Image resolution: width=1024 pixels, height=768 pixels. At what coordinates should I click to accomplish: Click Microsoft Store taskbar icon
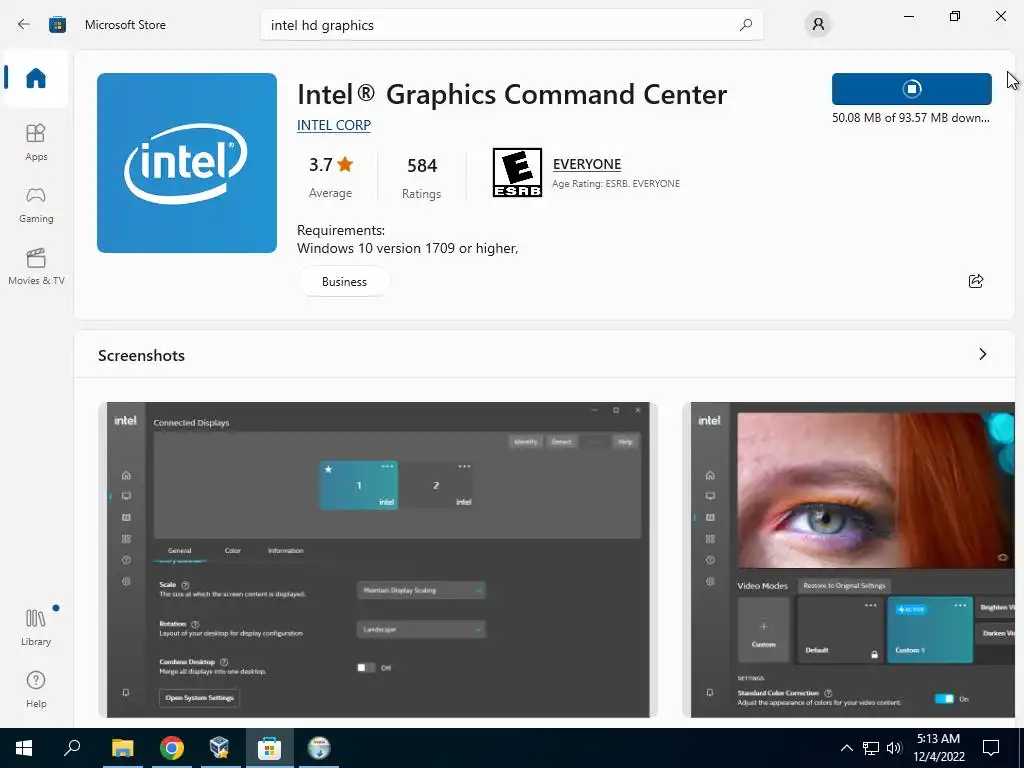coord(269,748)
